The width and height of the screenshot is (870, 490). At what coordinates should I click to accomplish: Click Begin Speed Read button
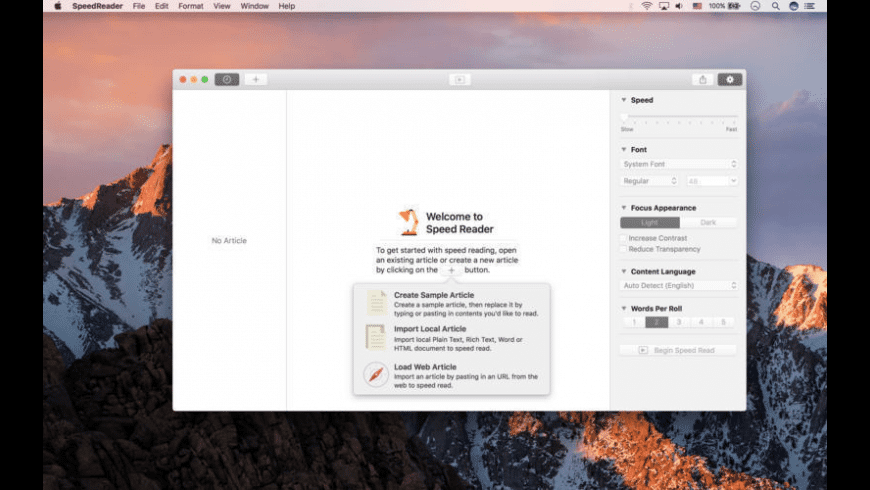pos(678,350)
